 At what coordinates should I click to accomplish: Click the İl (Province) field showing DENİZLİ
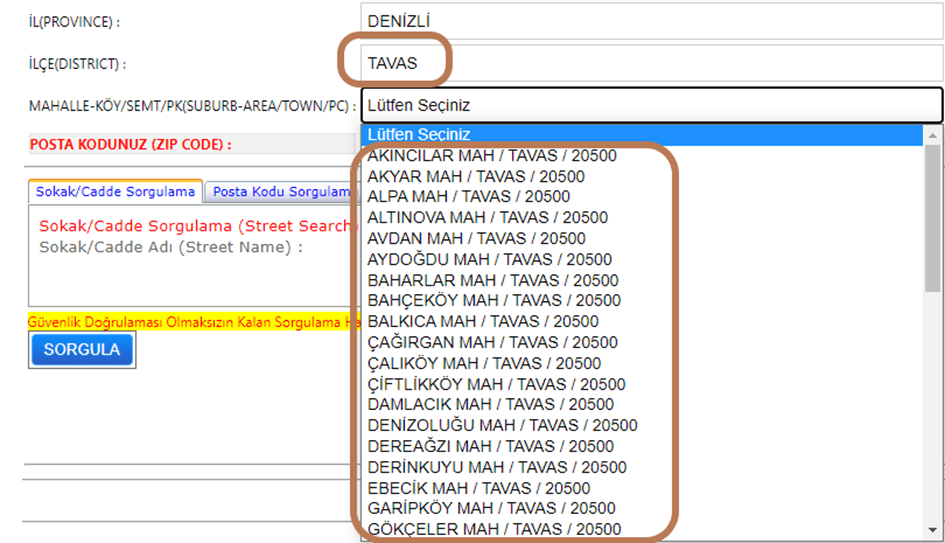tap(650, 20)
